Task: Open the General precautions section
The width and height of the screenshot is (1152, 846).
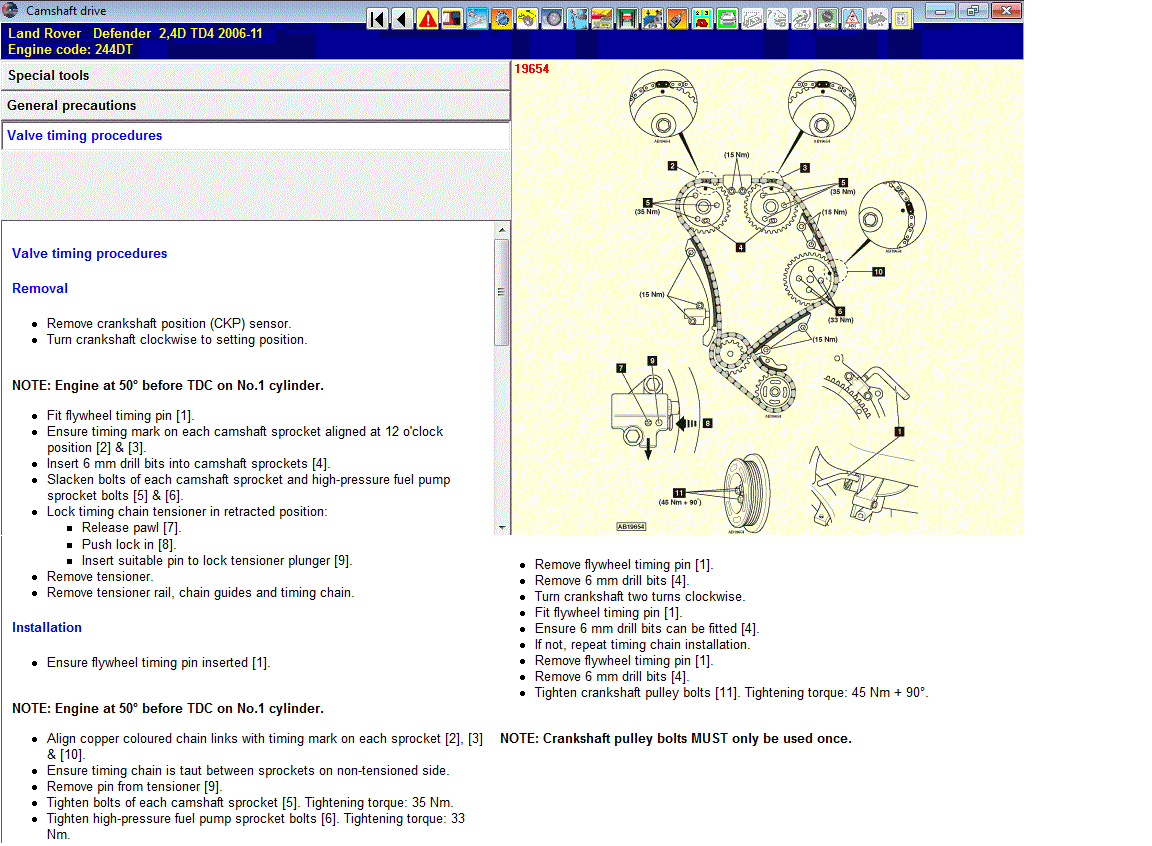Action: (x=256, y=106)
